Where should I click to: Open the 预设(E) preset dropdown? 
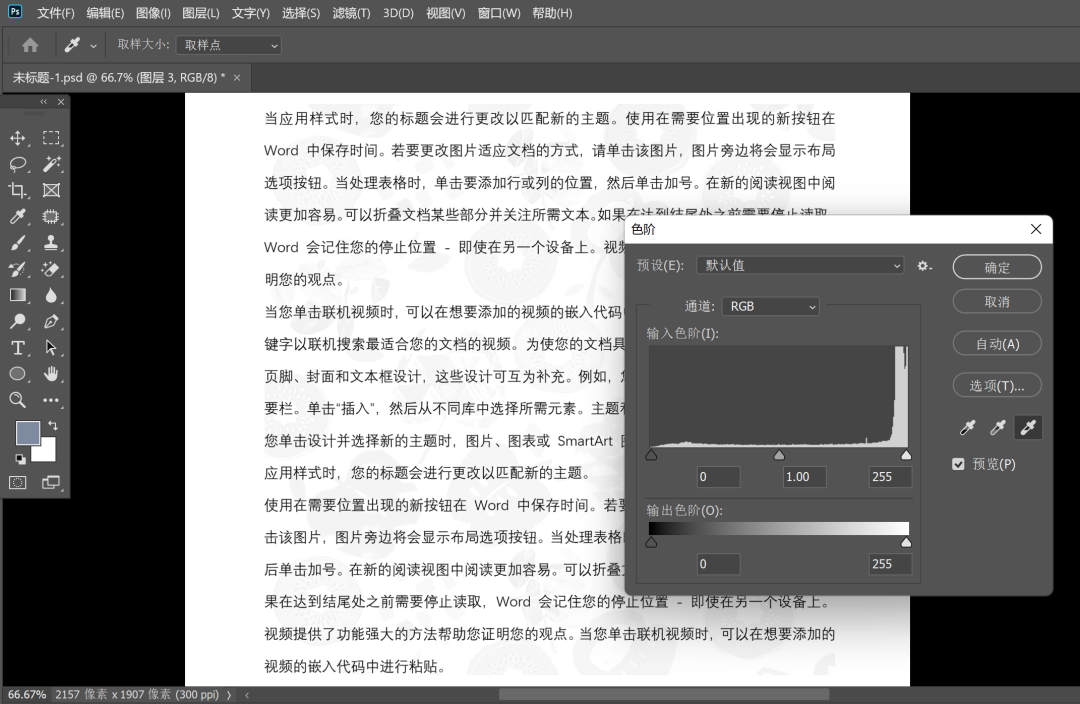coord(799,264)
